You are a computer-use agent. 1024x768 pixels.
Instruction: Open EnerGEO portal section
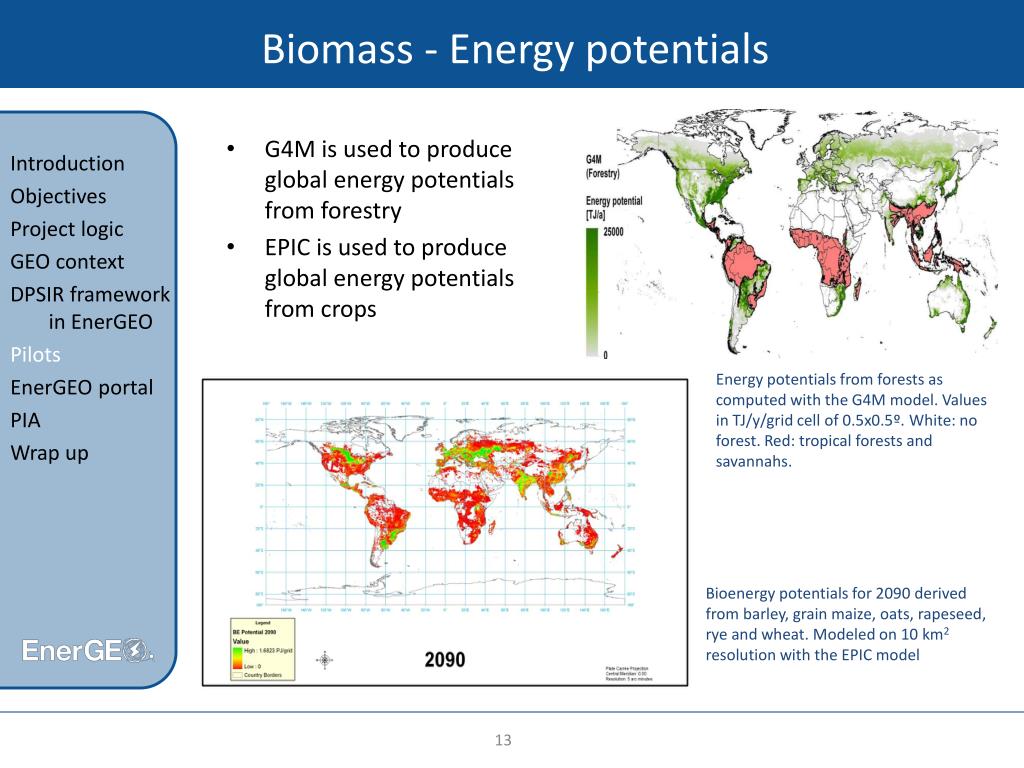(82, 387)
